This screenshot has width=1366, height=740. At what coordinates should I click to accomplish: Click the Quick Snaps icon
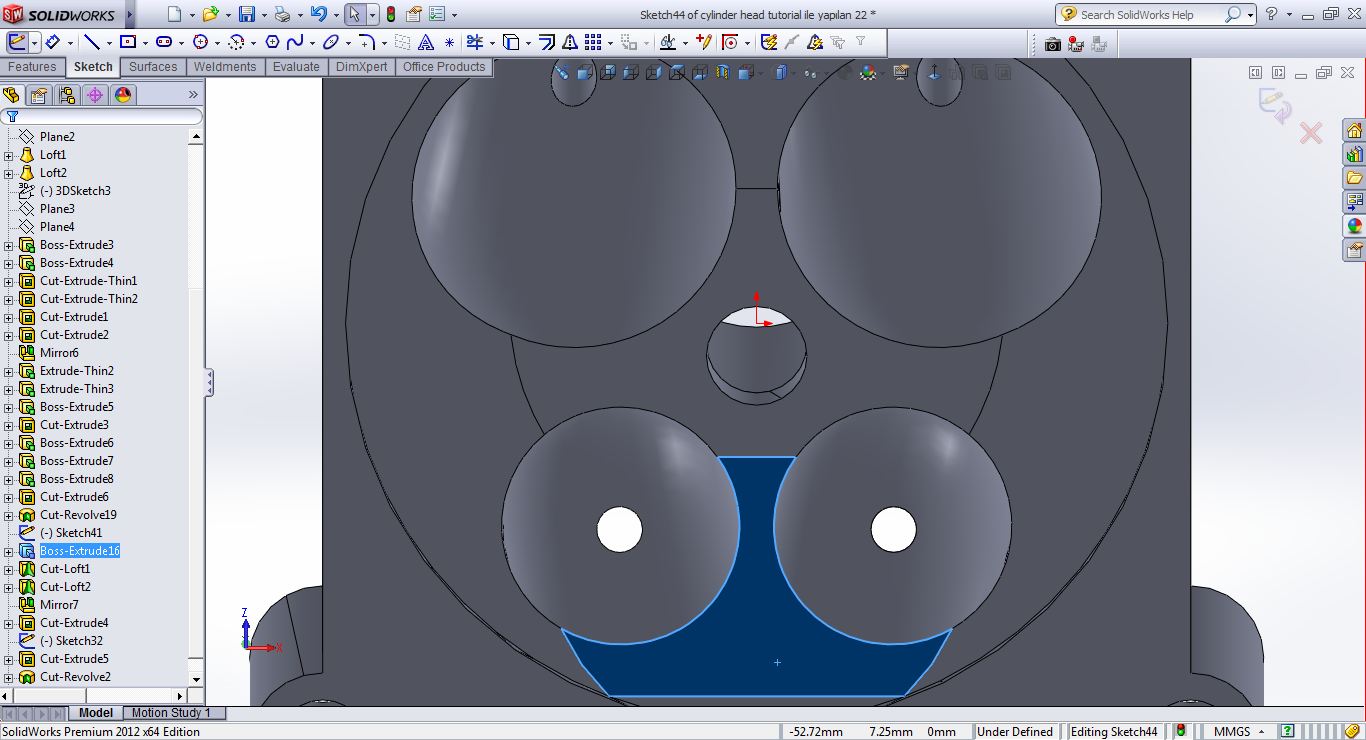730,42
